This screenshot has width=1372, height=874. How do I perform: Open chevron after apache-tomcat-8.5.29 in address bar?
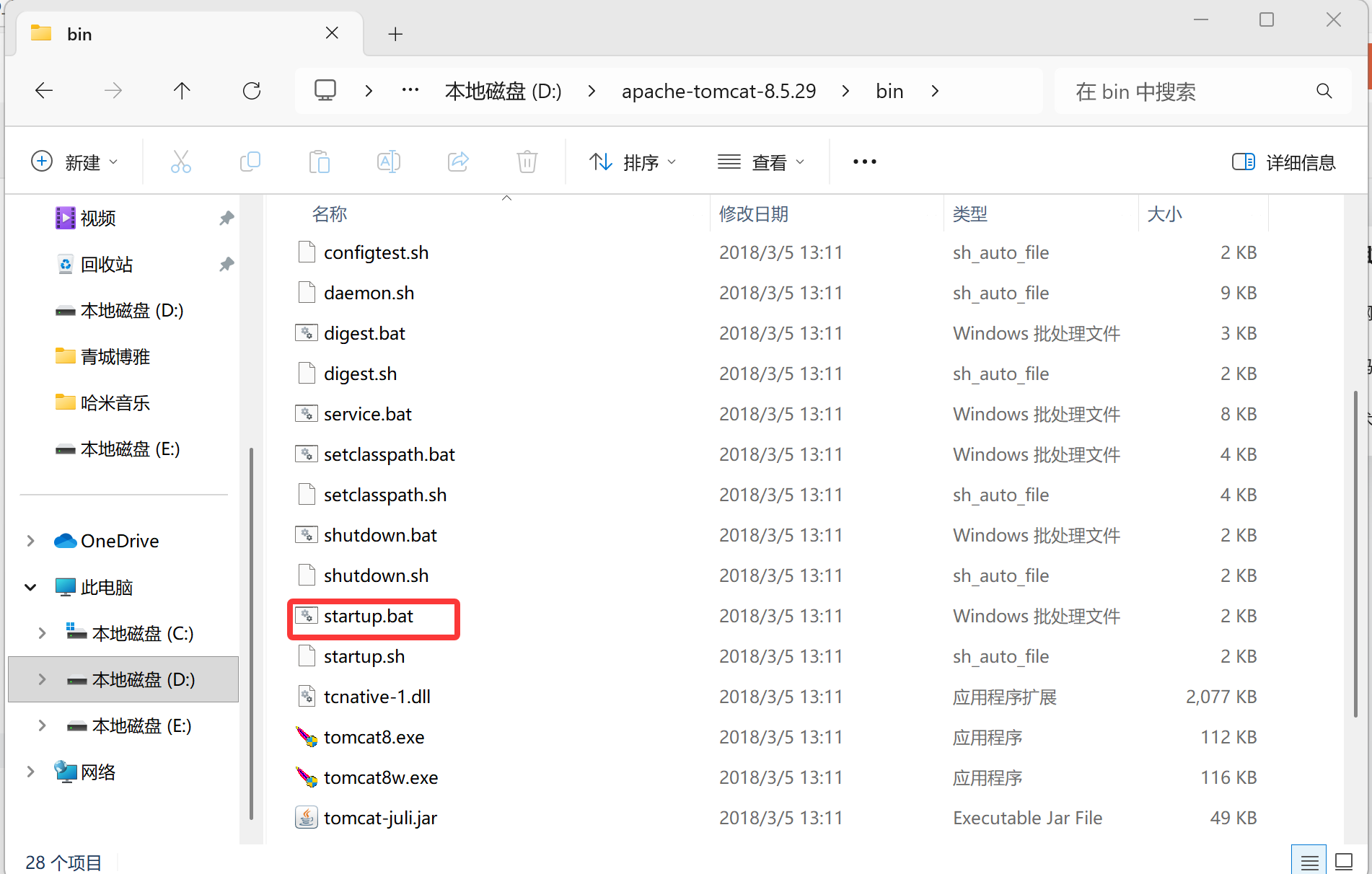coord(845,91)
